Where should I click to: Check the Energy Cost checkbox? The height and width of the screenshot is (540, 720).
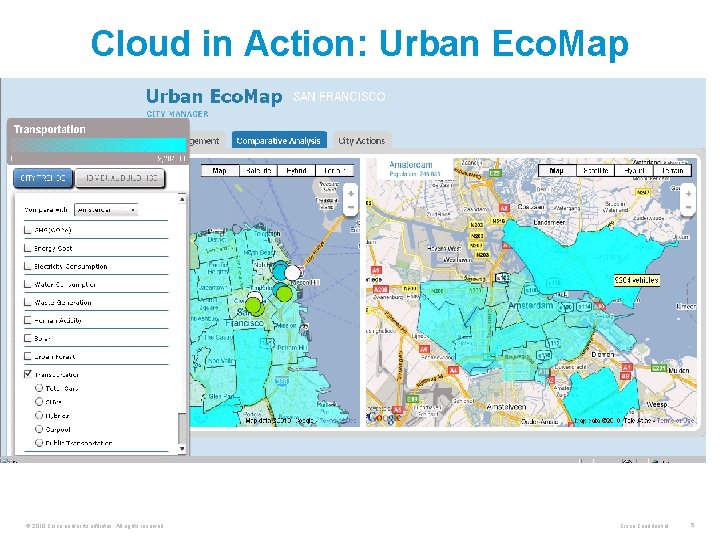[28, 248]
